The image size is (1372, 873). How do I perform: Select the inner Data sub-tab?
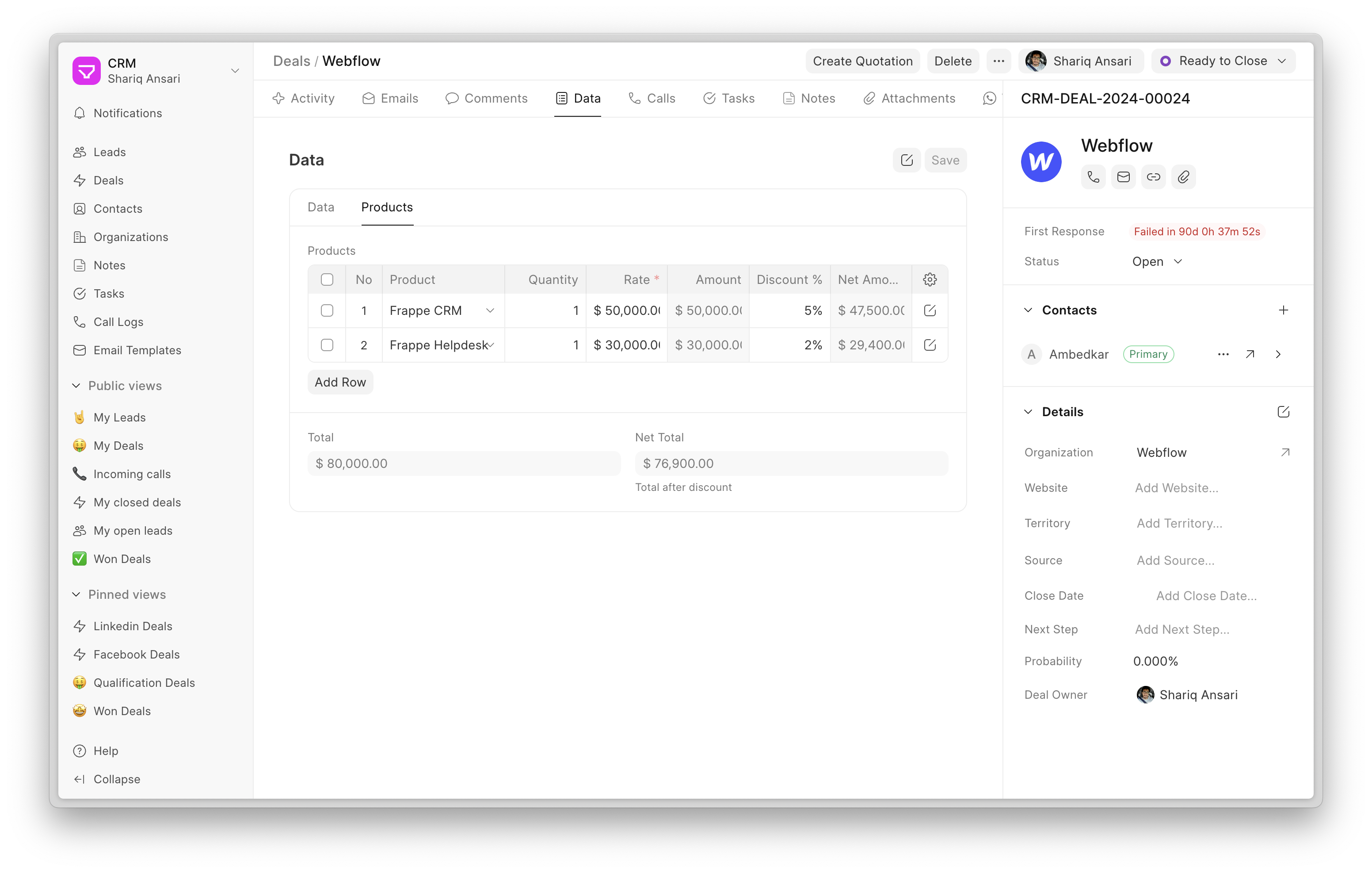point(321,207)
